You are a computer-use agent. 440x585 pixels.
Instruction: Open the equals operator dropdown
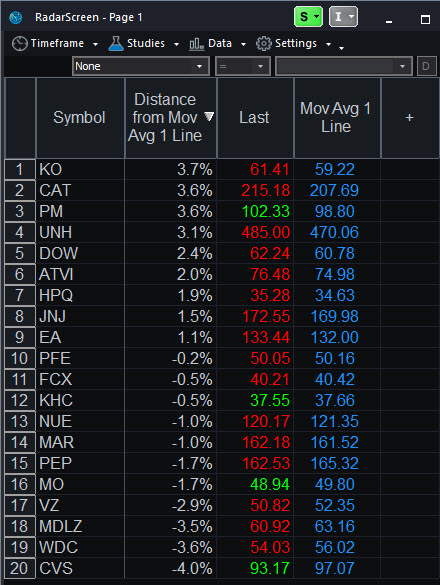(x=243, y=66)
